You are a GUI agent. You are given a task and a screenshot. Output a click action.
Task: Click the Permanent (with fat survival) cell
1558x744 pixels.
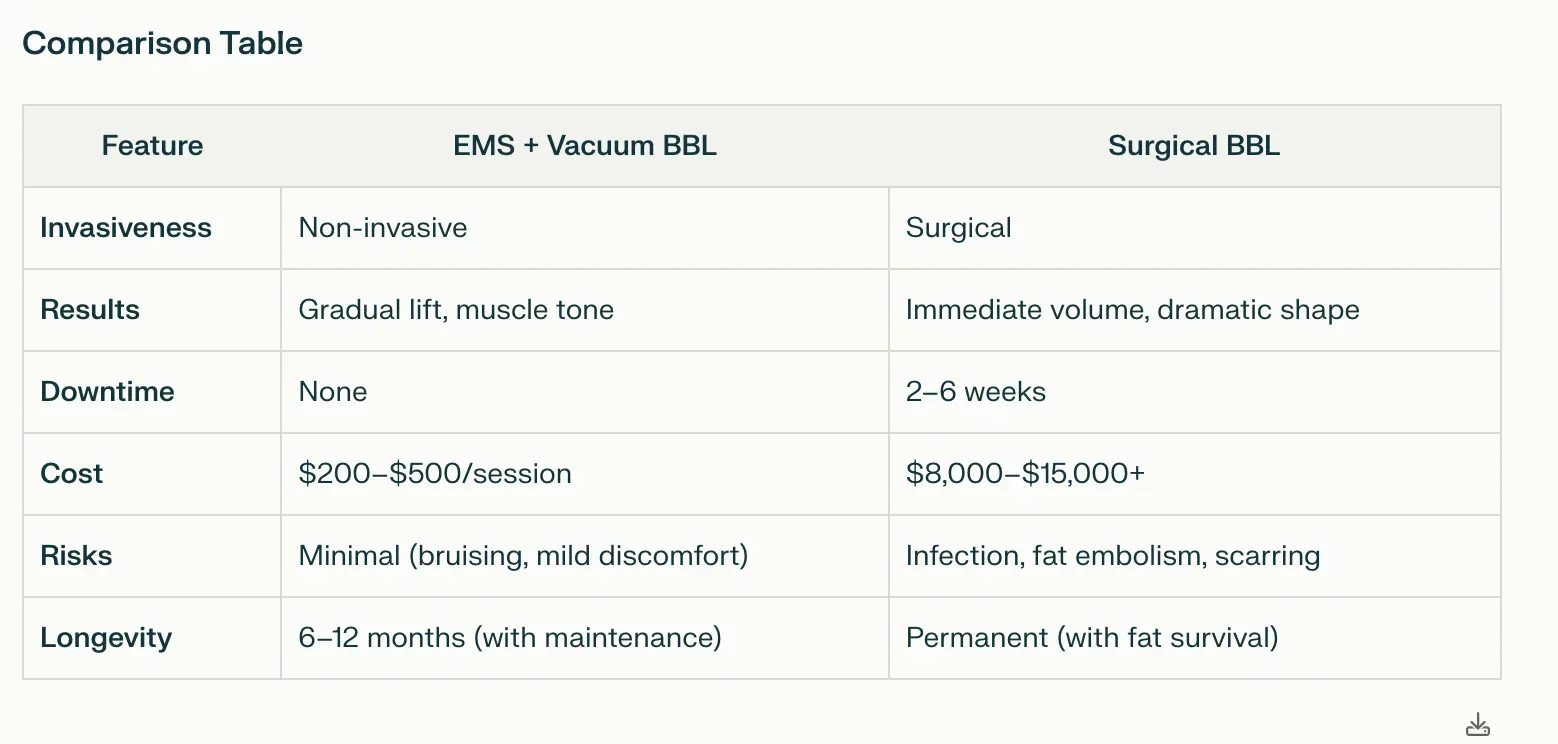[x=1194, y=638]
